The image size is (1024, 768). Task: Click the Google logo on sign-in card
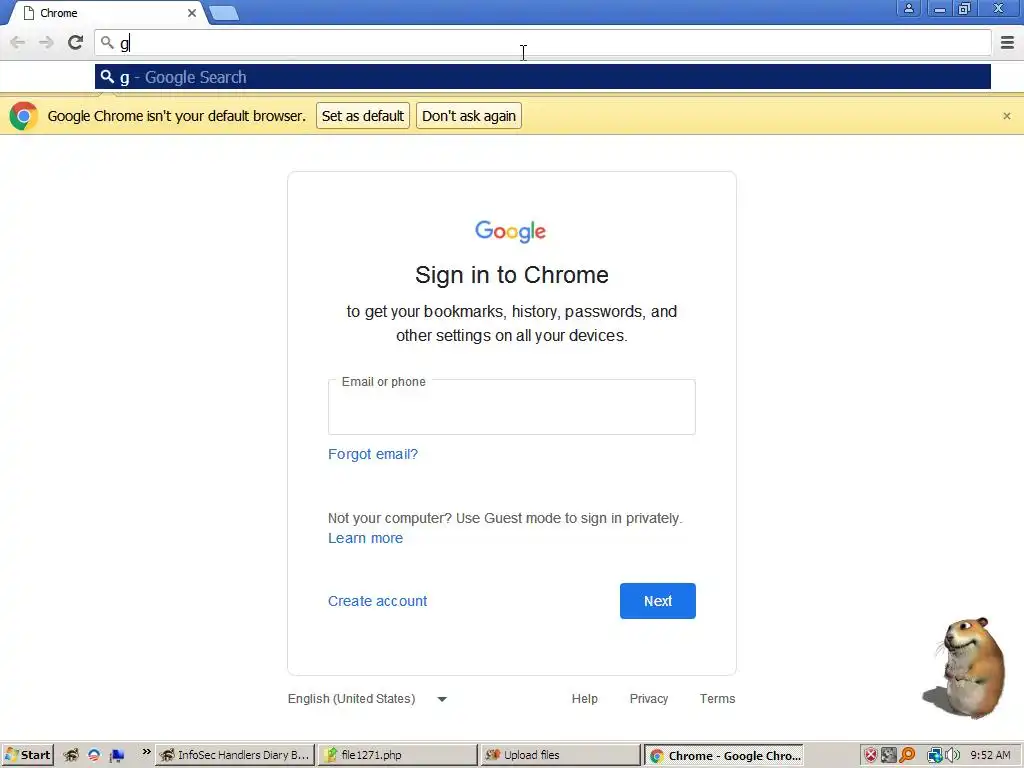511,231
